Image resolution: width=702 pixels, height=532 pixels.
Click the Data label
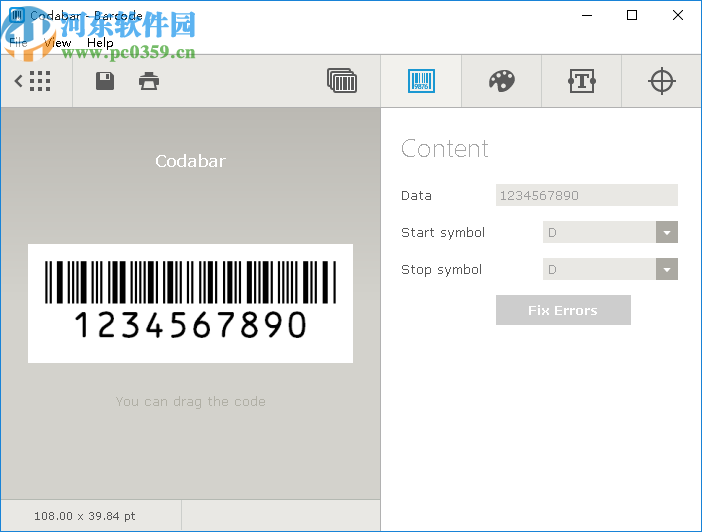[416, 196]
